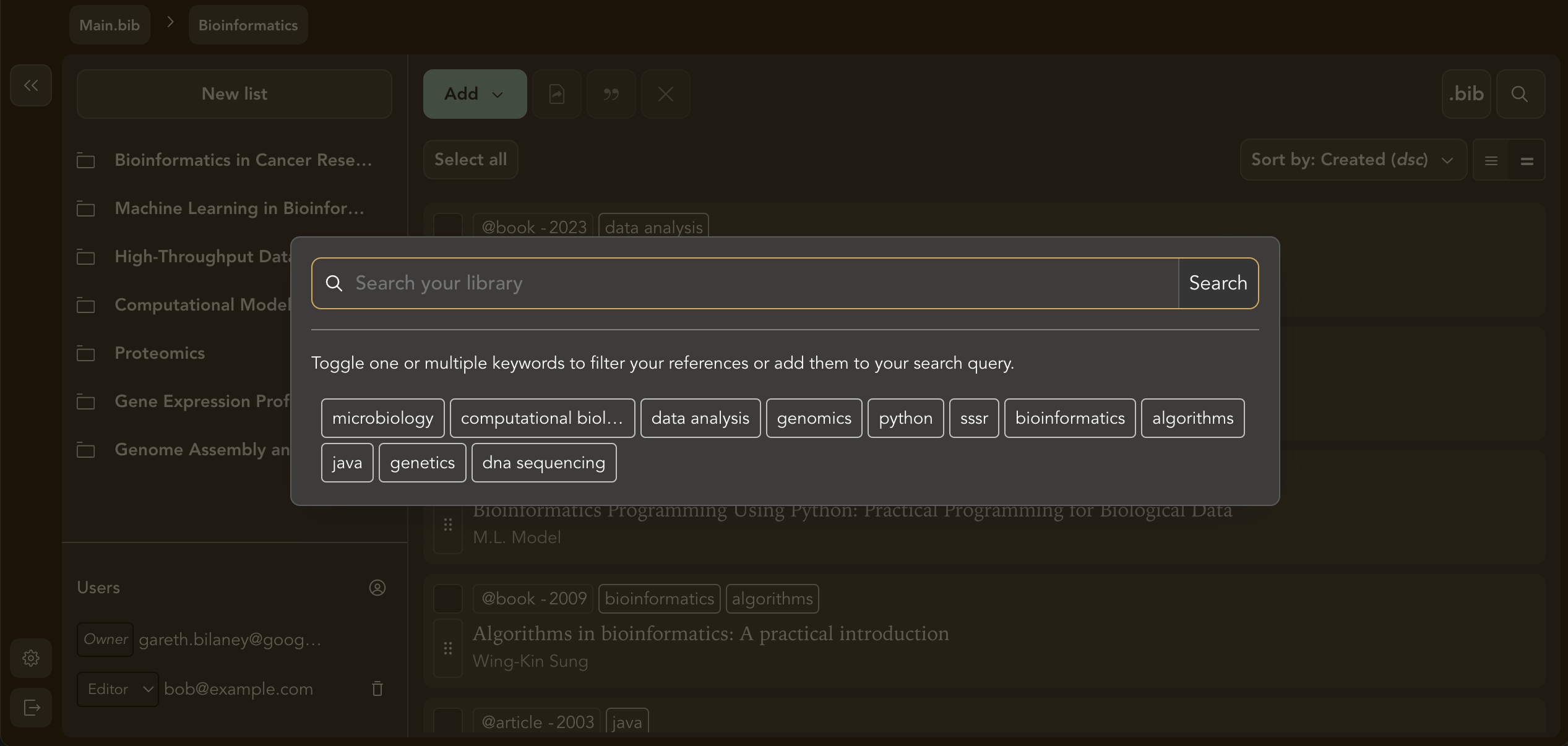Screen dimensions: 1568x746
Task: Check the checkbox for the 2009 algorithms book
Action: coord(447,598)
